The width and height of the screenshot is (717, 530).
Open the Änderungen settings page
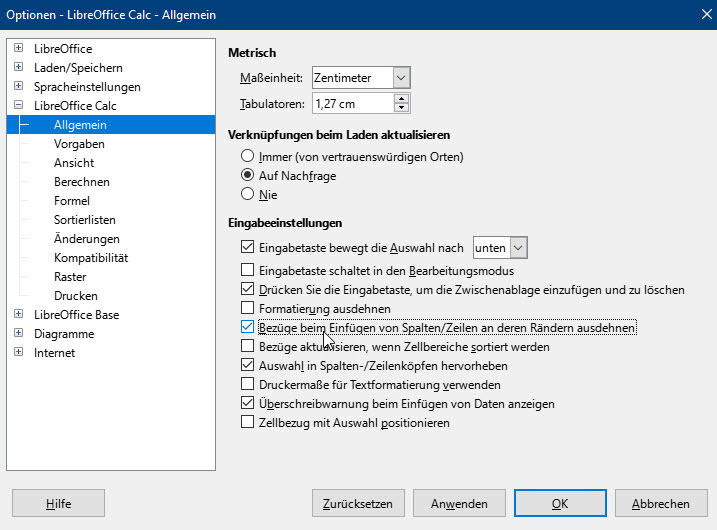87,239
